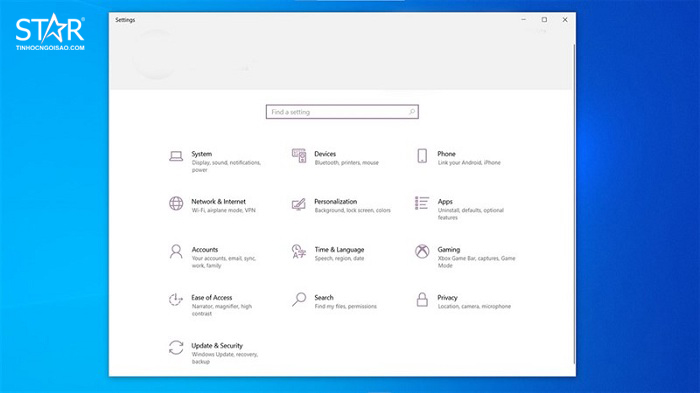Go to the Gaming title

click(449, 250)
